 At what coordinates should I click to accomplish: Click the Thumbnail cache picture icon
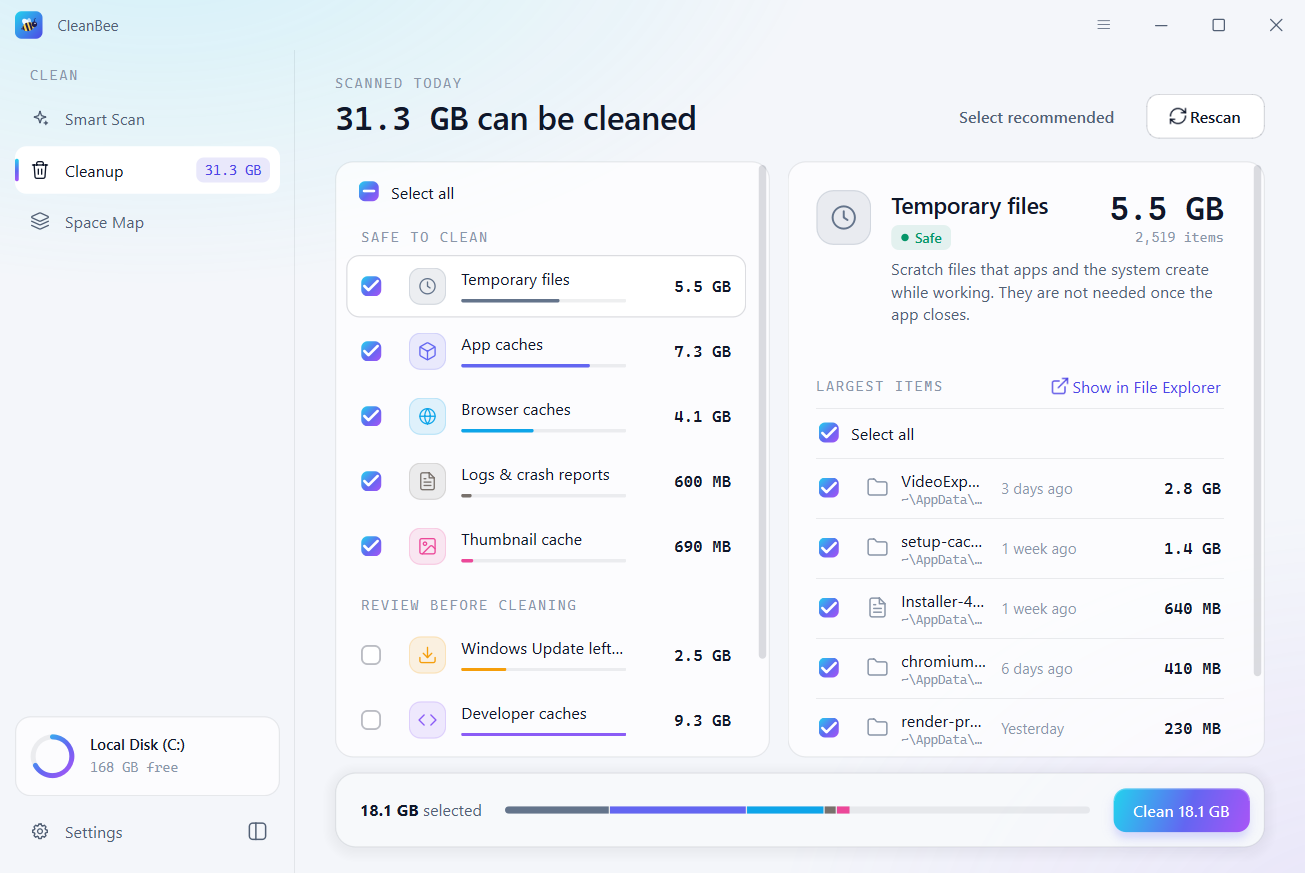(427, 546)
